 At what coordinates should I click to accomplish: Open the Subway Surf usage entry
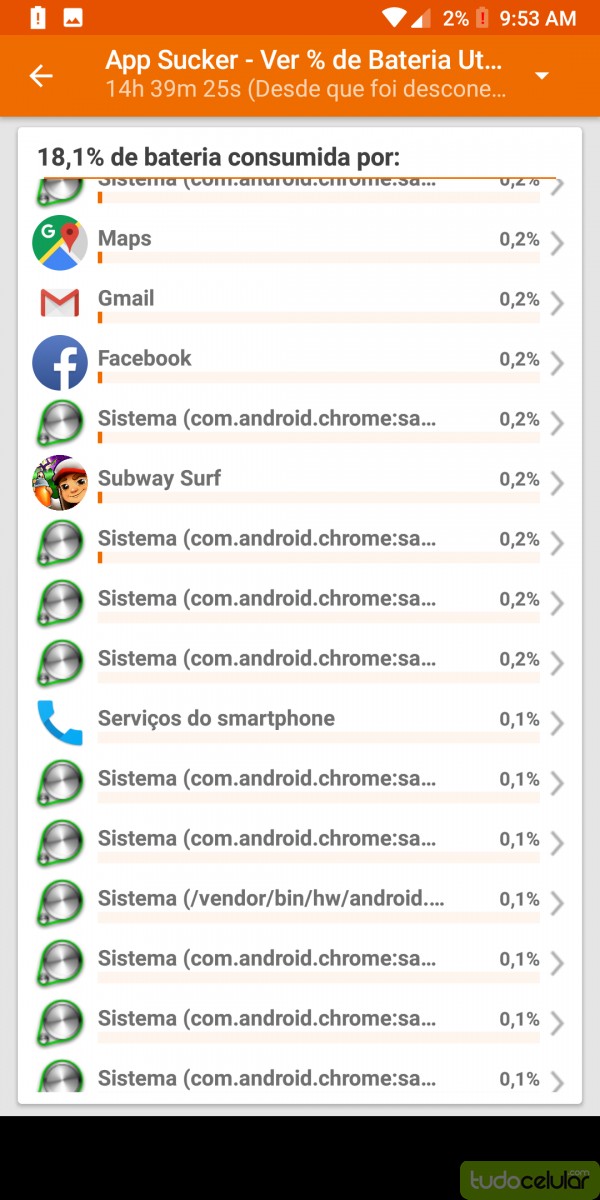coord(300,482)
